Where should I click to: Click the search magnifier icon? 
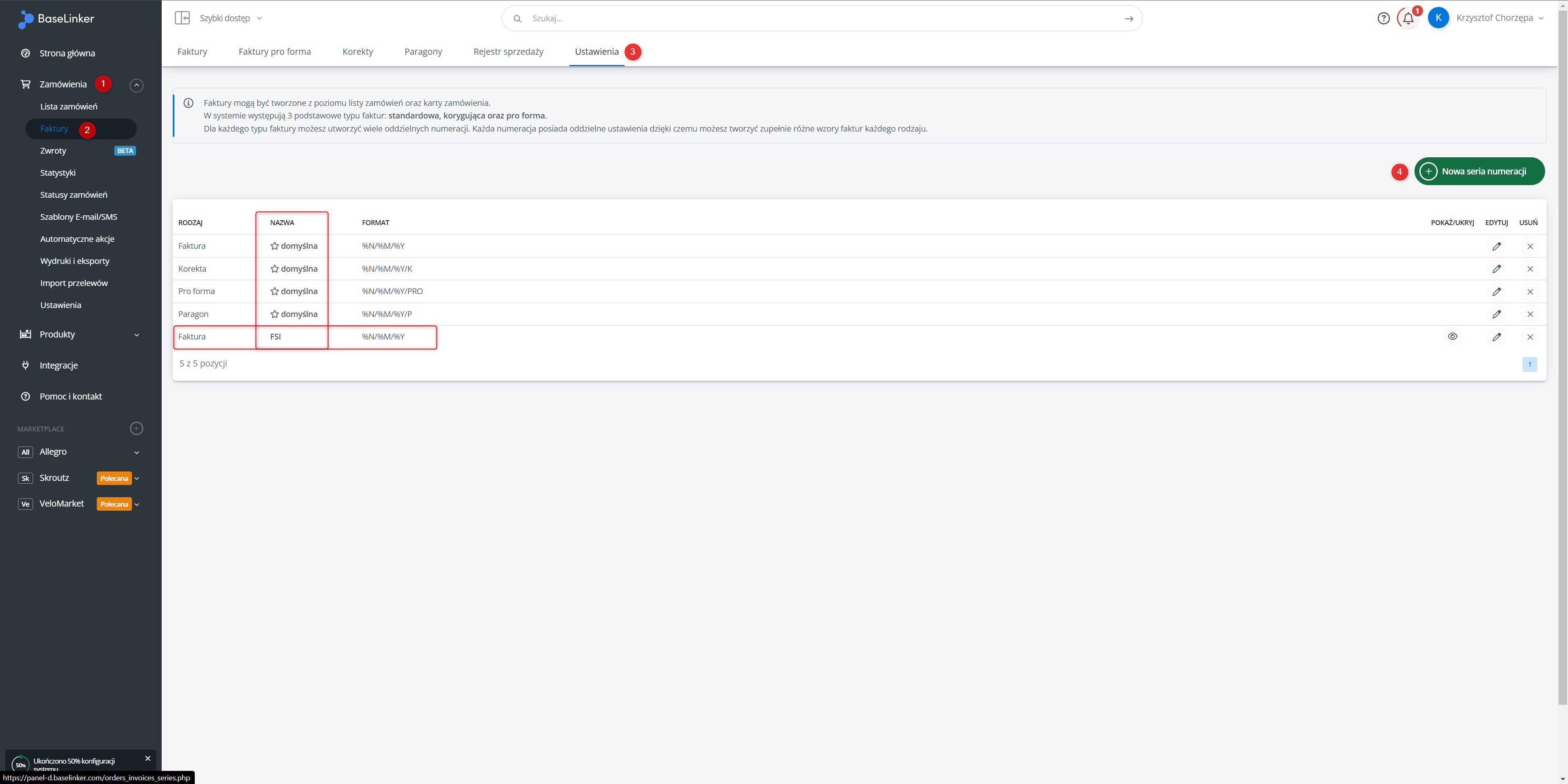tap(517, 18)
